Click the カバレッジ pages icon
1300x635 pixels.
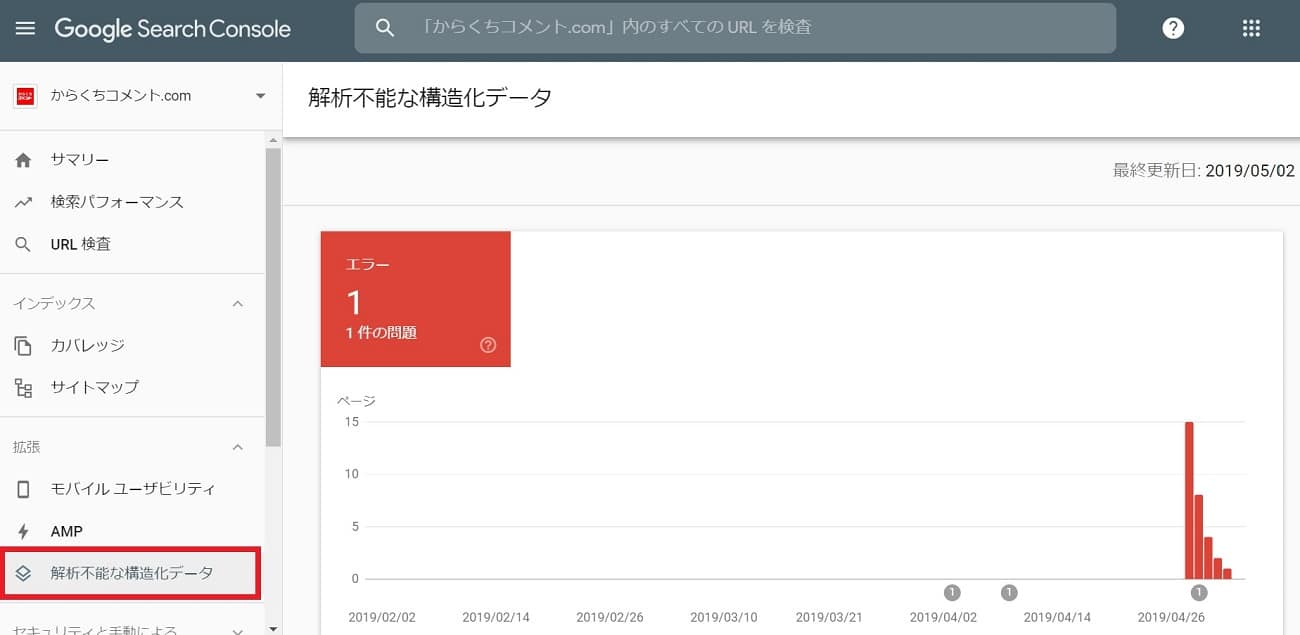coord(24,346)
